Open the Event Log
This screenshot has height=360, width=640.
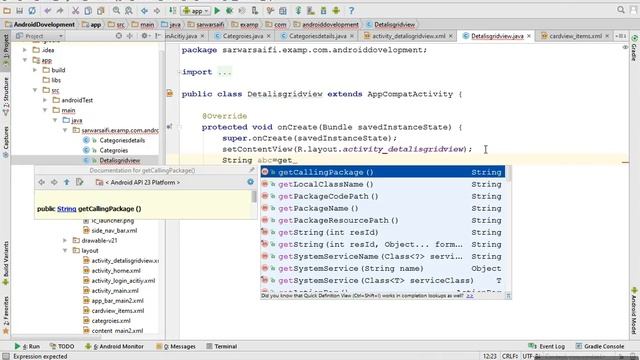pyautogui.click(x=547, y=346)
